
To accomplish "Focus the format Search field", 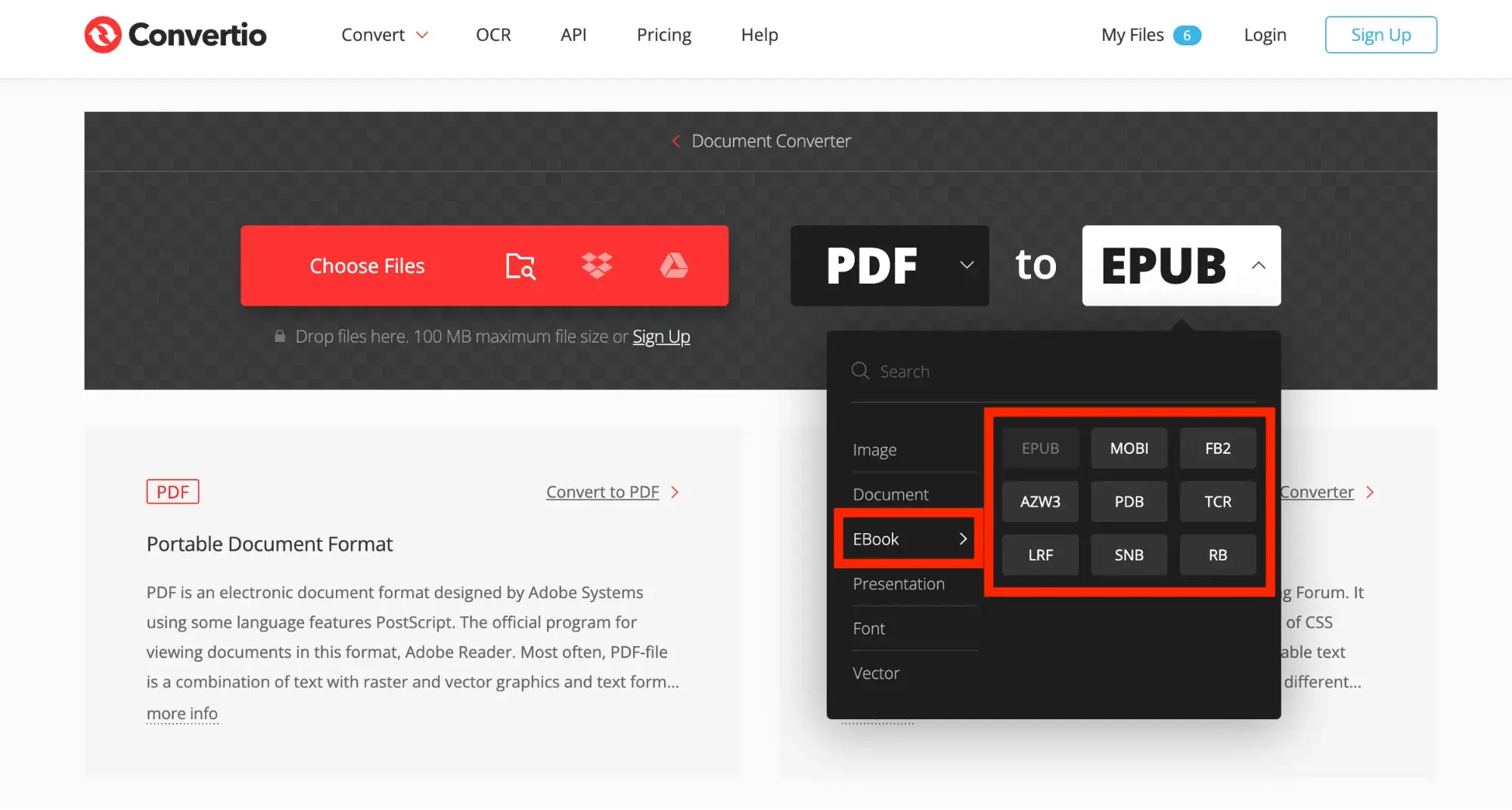I will tap(1054, 371).
